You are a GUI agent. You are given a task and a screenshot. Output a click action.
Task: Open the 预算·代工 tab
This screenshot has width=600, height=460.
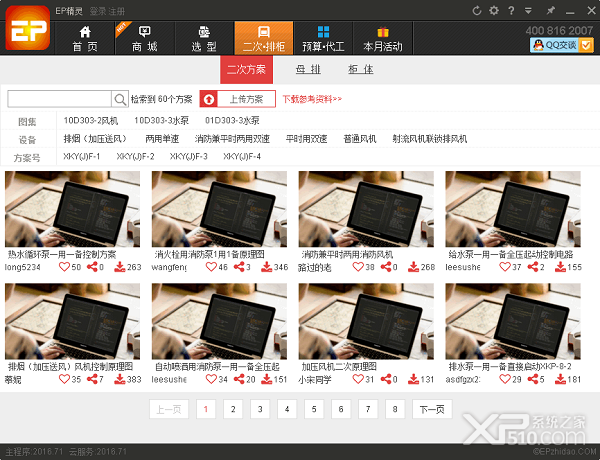323,38
